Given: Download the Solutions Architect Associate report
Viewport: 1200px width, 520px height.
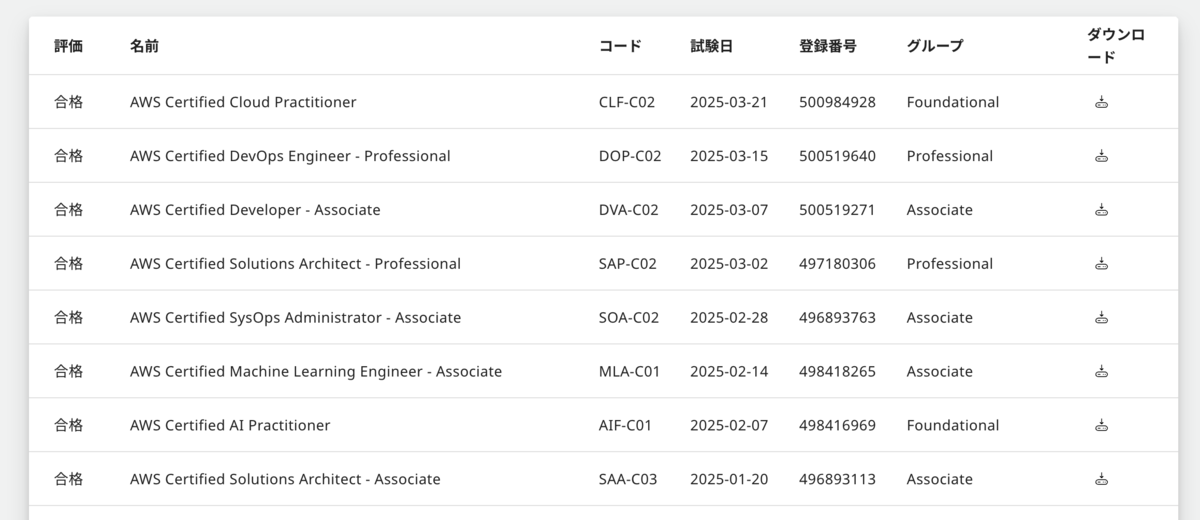Looking at the screenshot, I should tap(1101, 479).
